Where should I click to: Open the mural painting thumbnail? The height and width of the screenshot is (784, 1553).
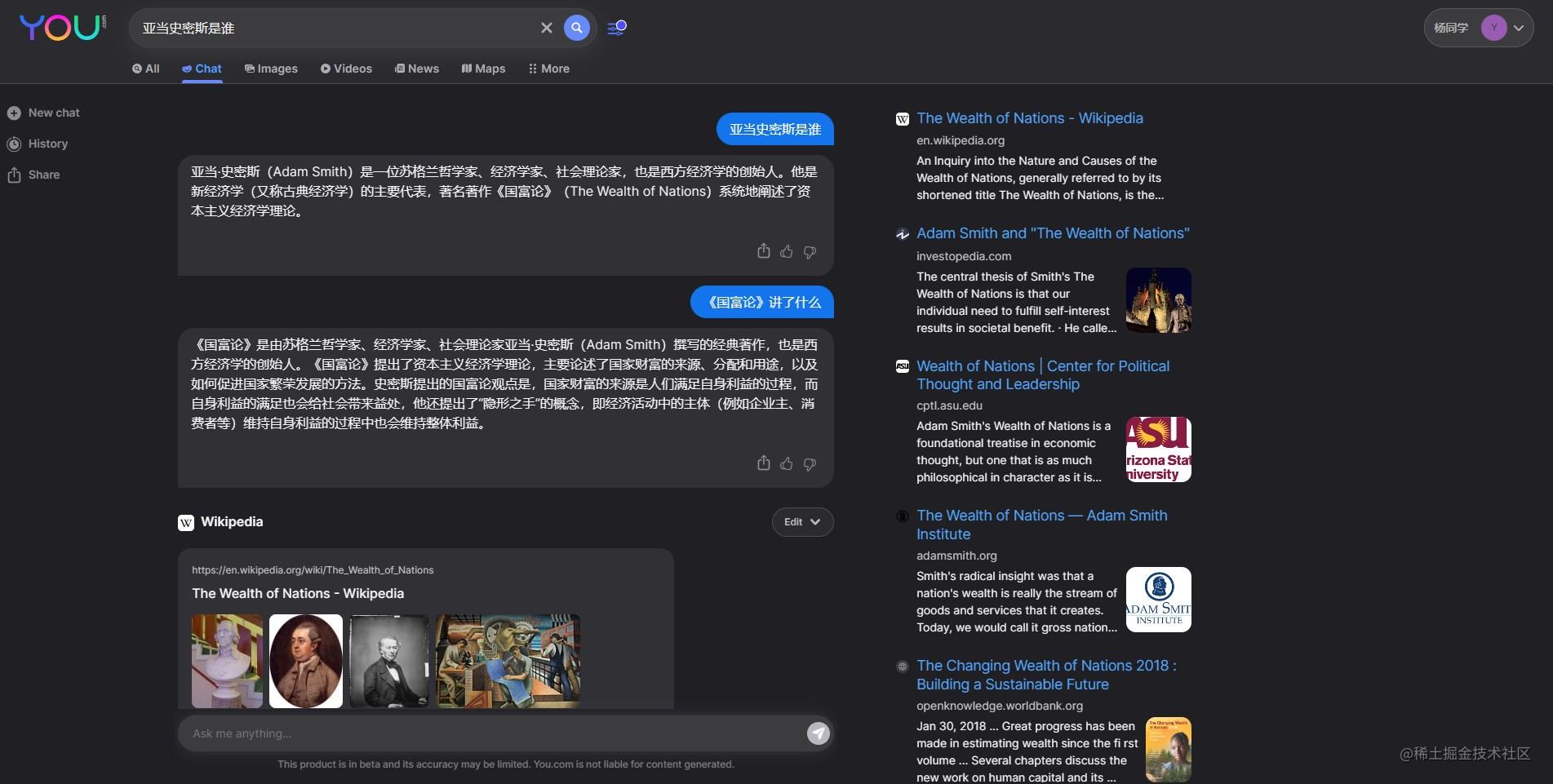tap(508, 661)
